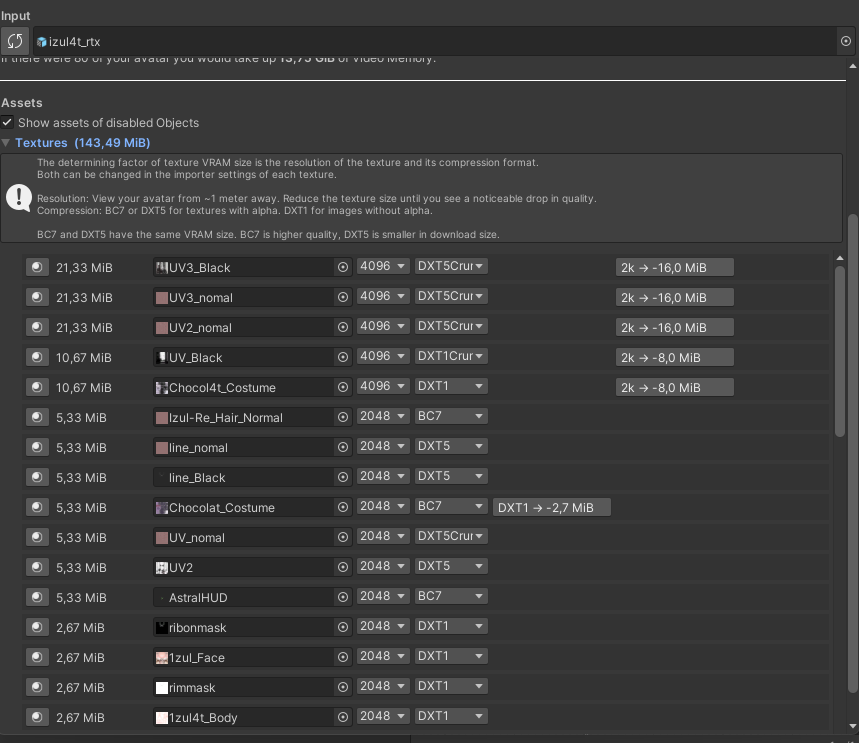Click object picker next to AstralHUD texture
Image resolution: width=859 pixels, height=743 pixels.
(x=343, y=597)
